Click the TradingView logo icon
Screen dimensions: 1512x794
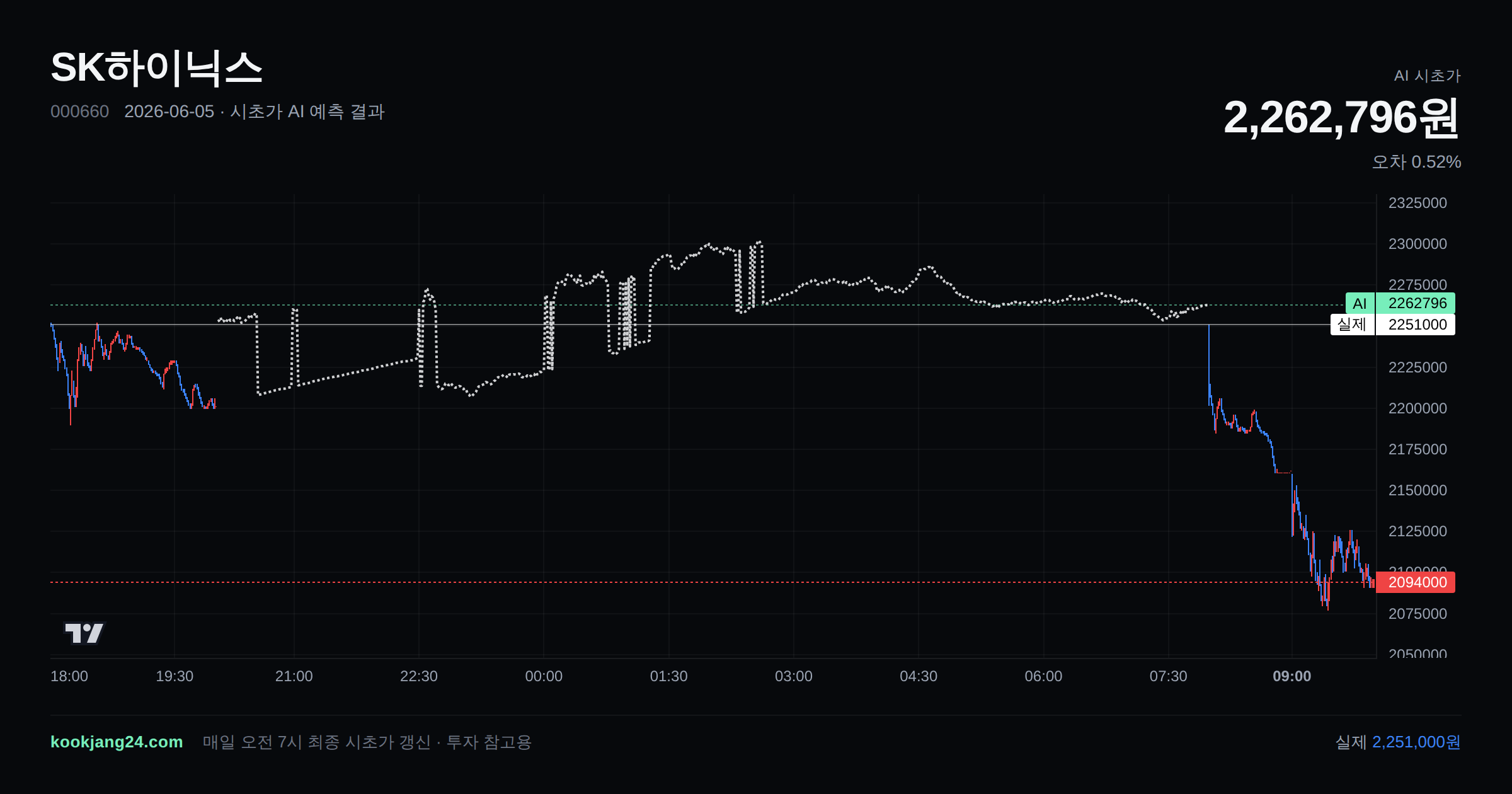(x=84, y=633)
